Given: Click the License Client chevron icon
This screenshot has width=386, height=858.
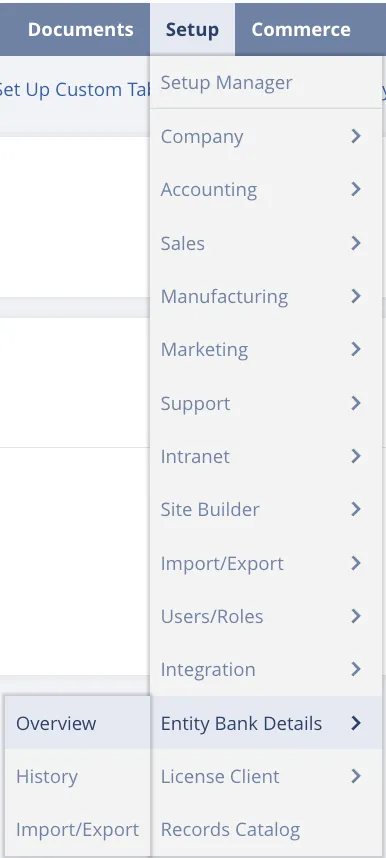Looking at the screenshot, I should (356, 776).
